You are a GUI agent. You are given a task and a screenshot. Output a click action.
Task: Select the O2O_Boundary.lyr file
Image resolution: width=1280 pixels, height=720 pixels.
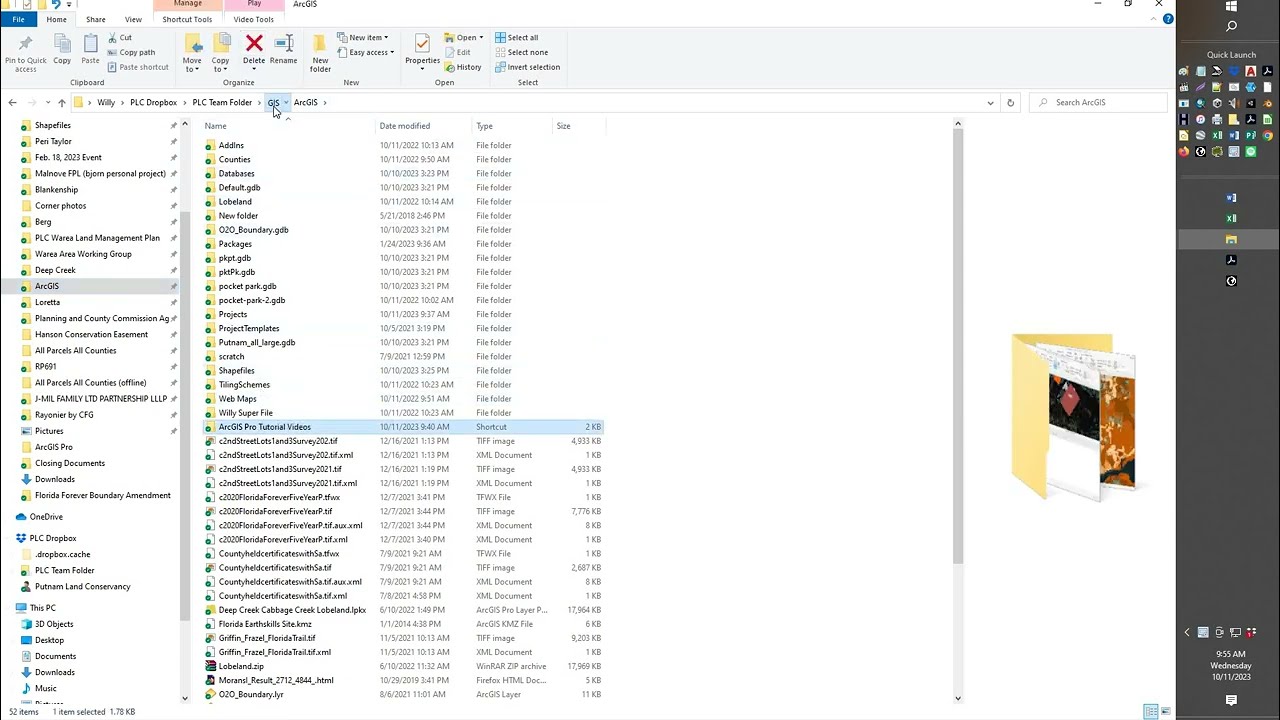click(251, 694)
